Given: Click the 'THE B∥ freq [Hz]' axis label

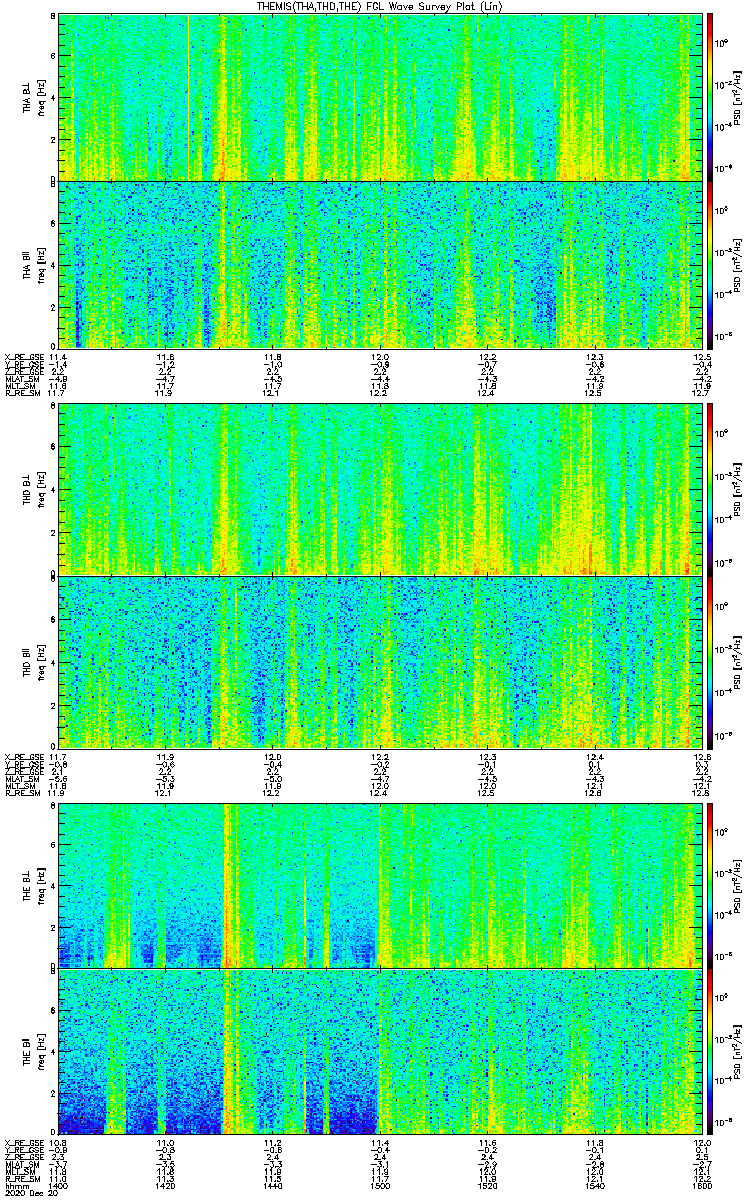Looking at the screenshot, I should click(x=33, y=1052).
